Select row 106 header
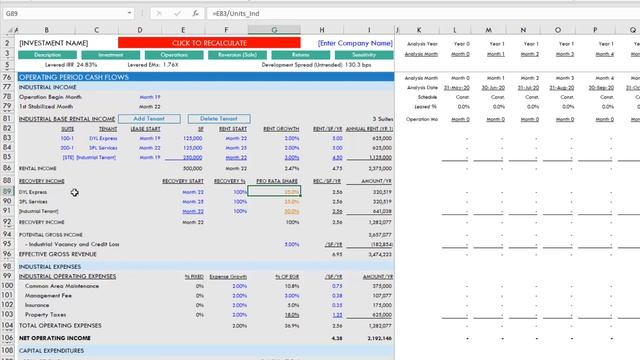Viewport: 640px width, 360px height. click(x=7, y=338)
